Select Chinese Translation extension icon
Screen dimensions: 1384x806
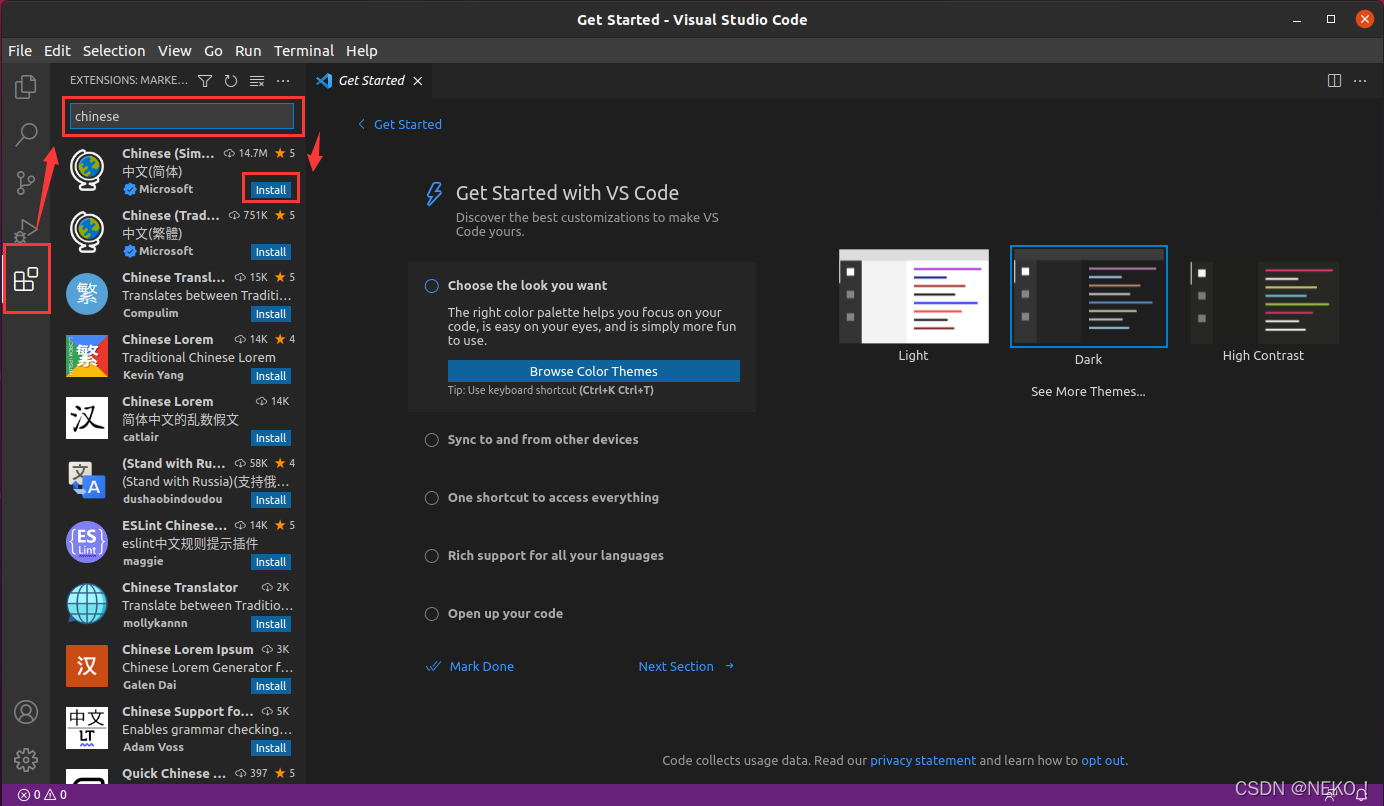[87, 295]
